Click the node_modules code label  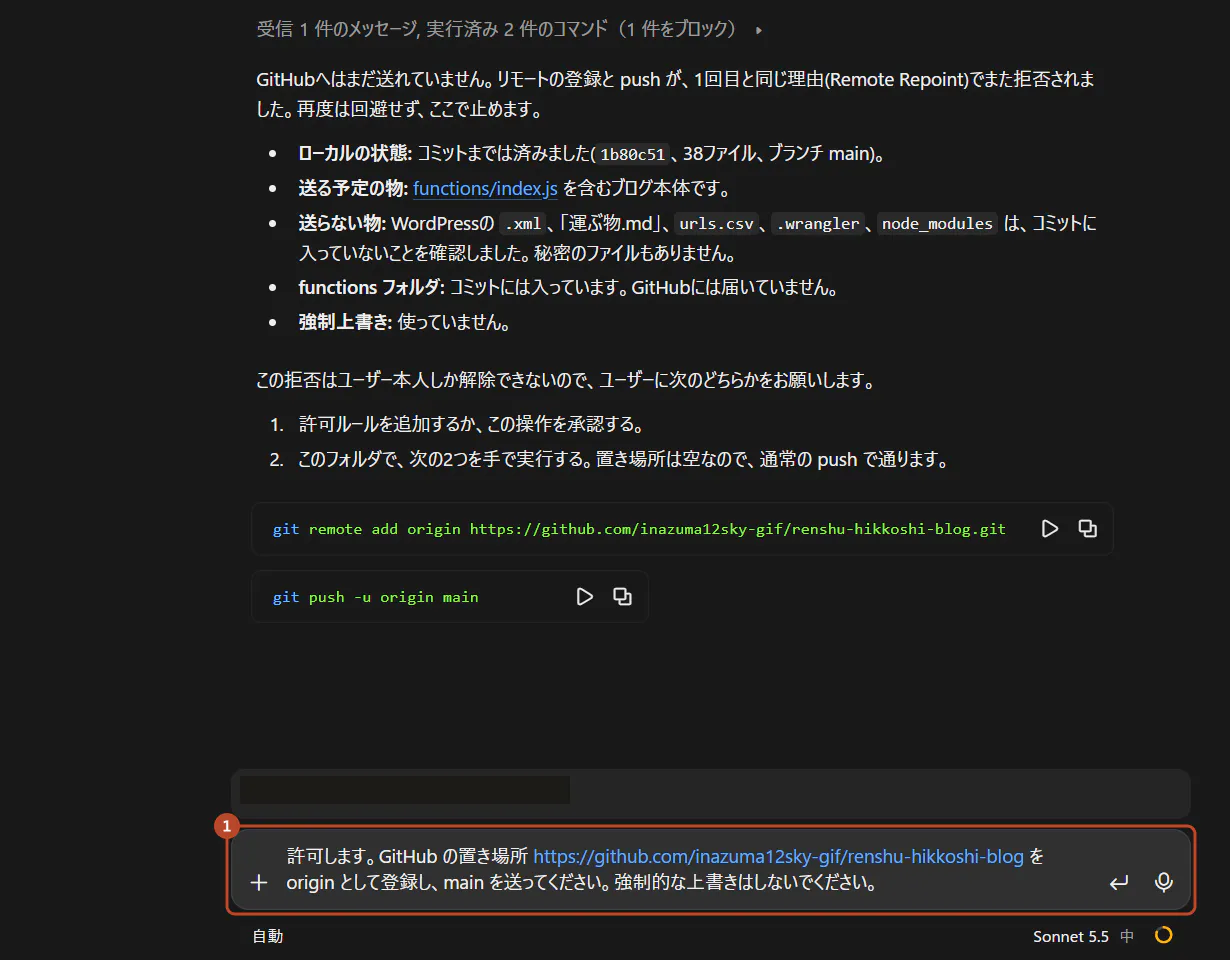pyautogui.click(x=937, y=224)
